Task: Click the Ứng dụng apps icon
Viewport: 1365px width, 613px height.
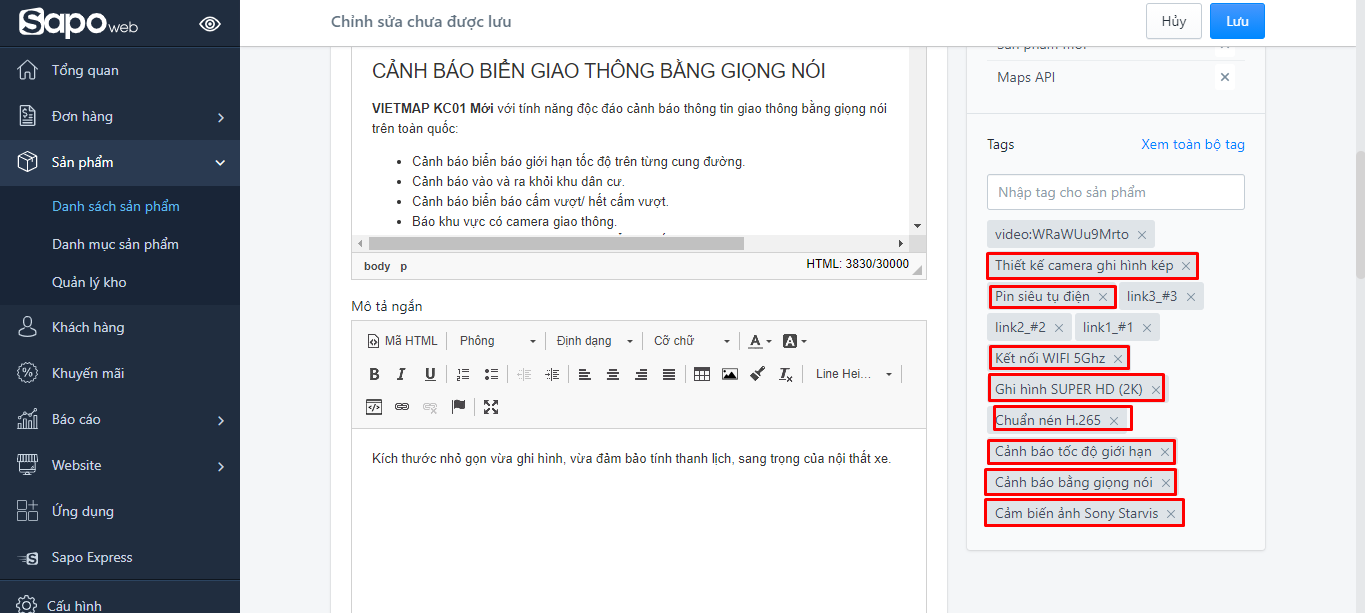Action: tap(28, 511)
